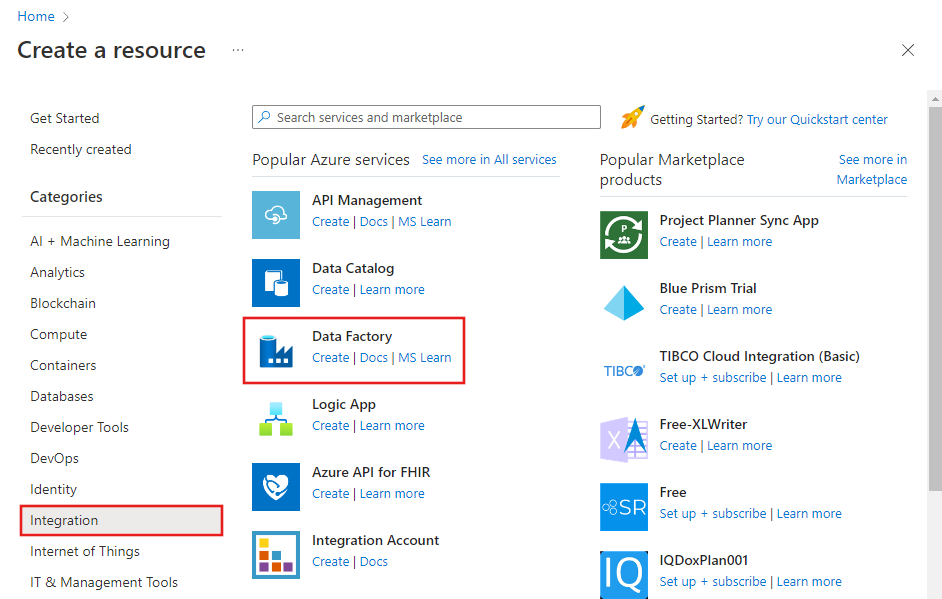Click the Logic App icon

(276, 419)
